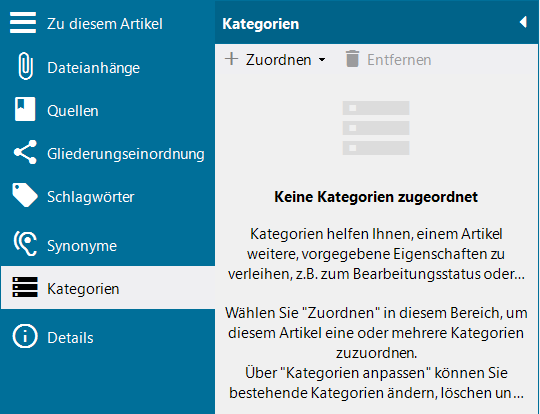Click the Schlagwörter tag icon
This screenshot has height=414, width=540.
pos(25,195)
